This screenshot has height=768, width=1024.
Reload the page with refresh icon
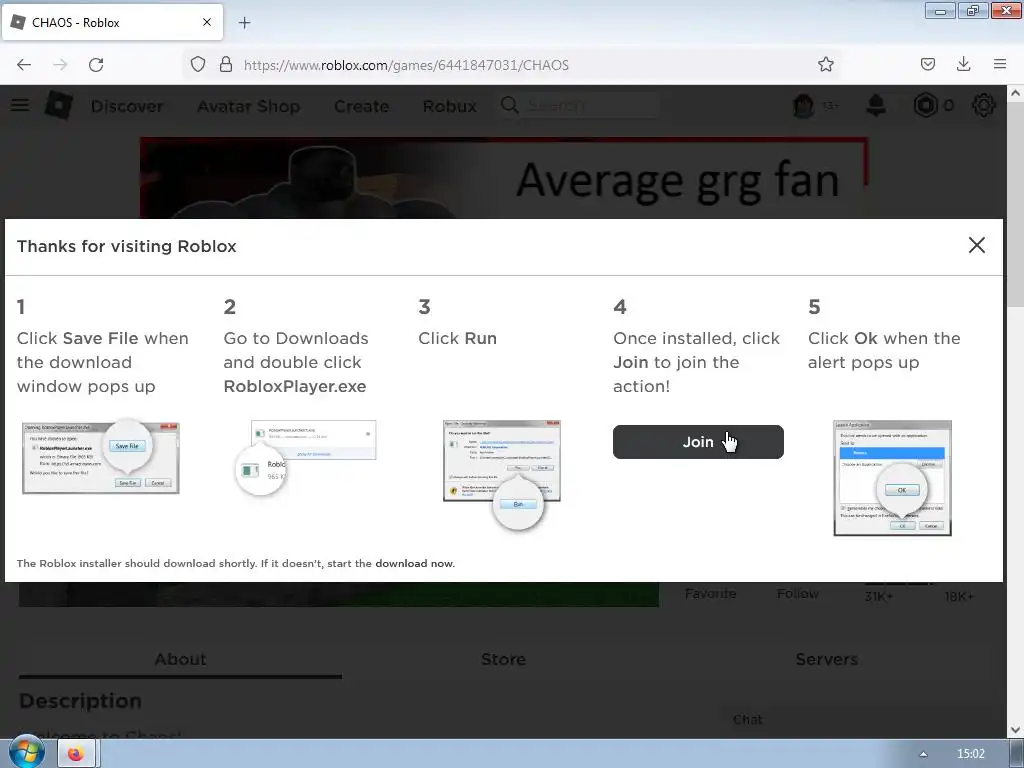click(96, 65)
